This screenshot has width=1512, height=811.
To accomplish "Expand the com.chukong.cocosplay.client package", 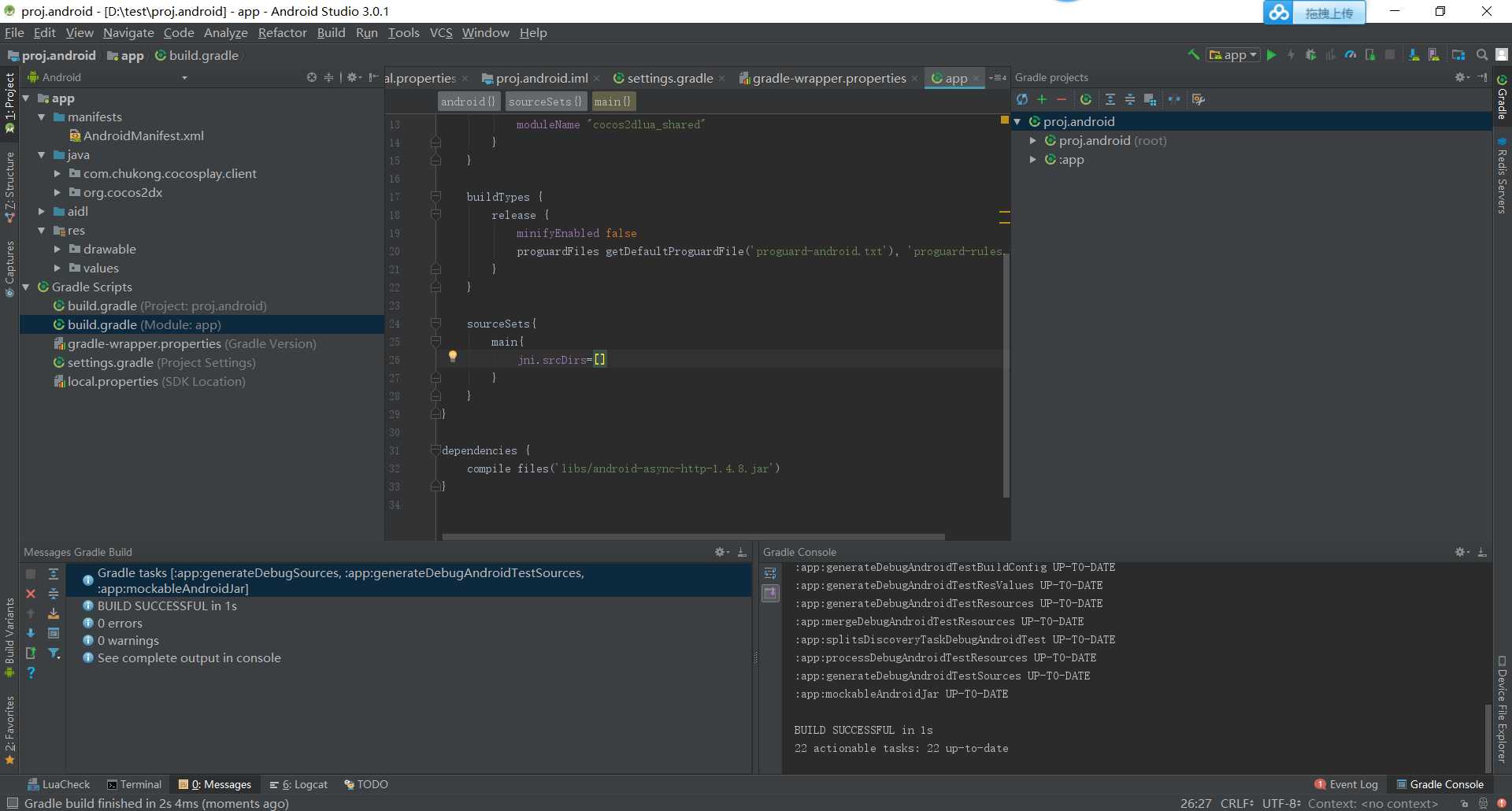I will tap(57, 173).
